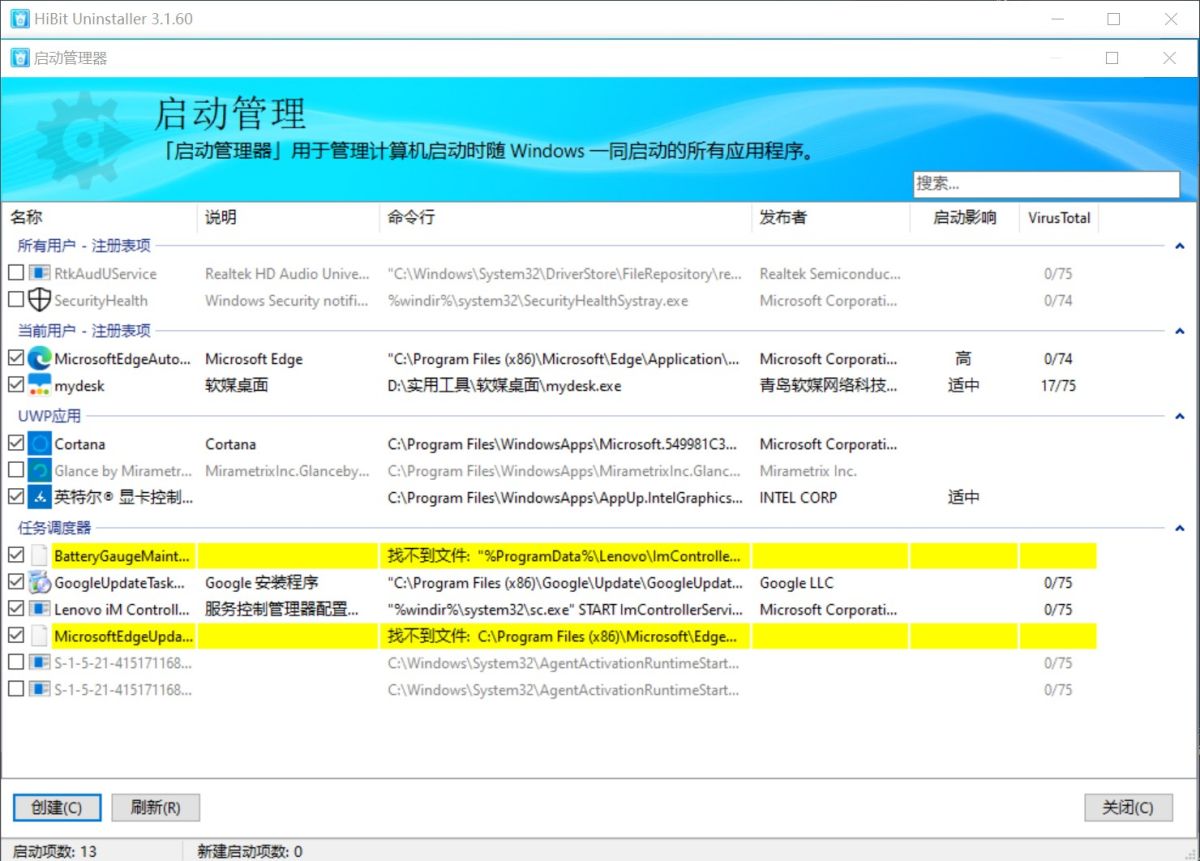
Task: Select the SecurityHealthSystray.exe command line
Action: 538,301
